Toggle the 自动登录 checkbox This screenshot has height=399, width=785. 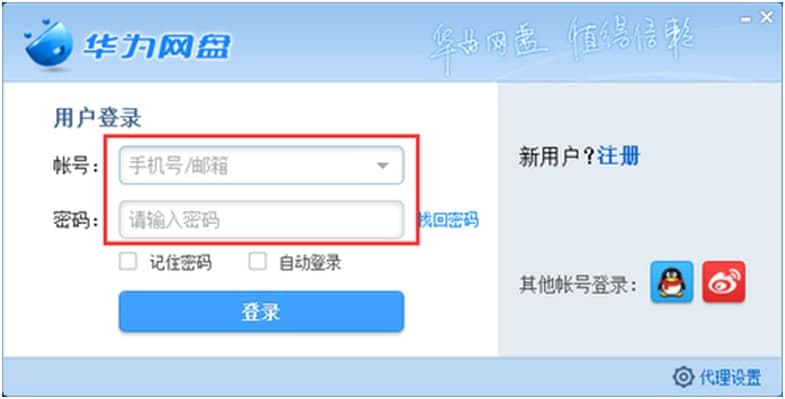coord(257,262)
